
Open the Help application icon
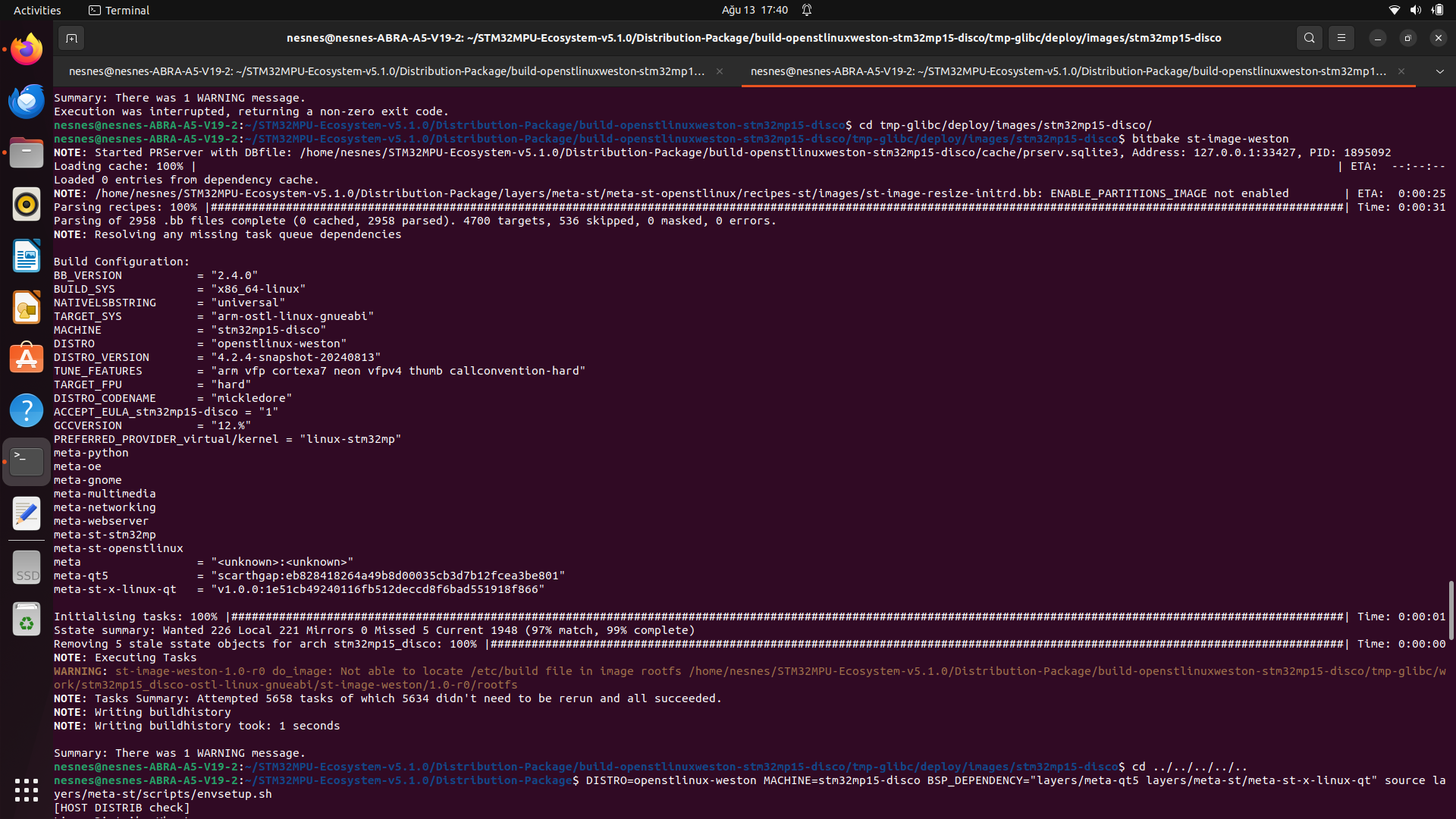[27, 410]
